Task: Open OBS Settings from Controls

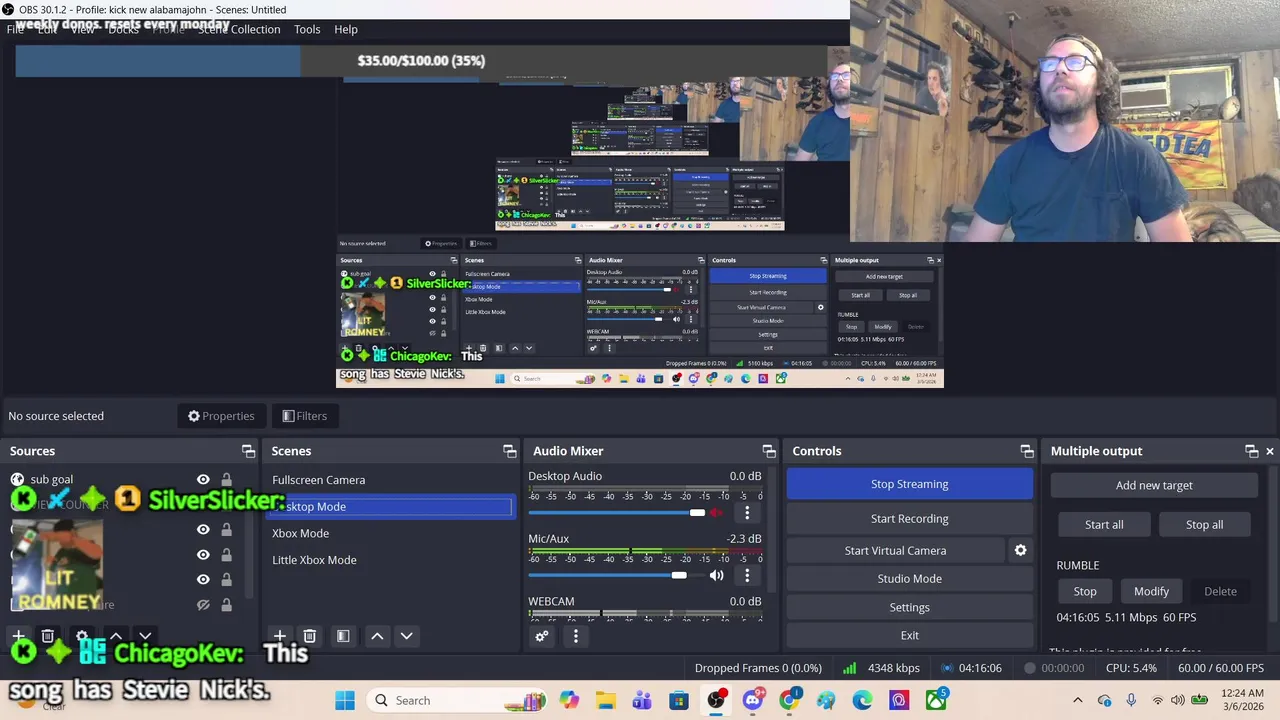Action: (x=909, y=607)
